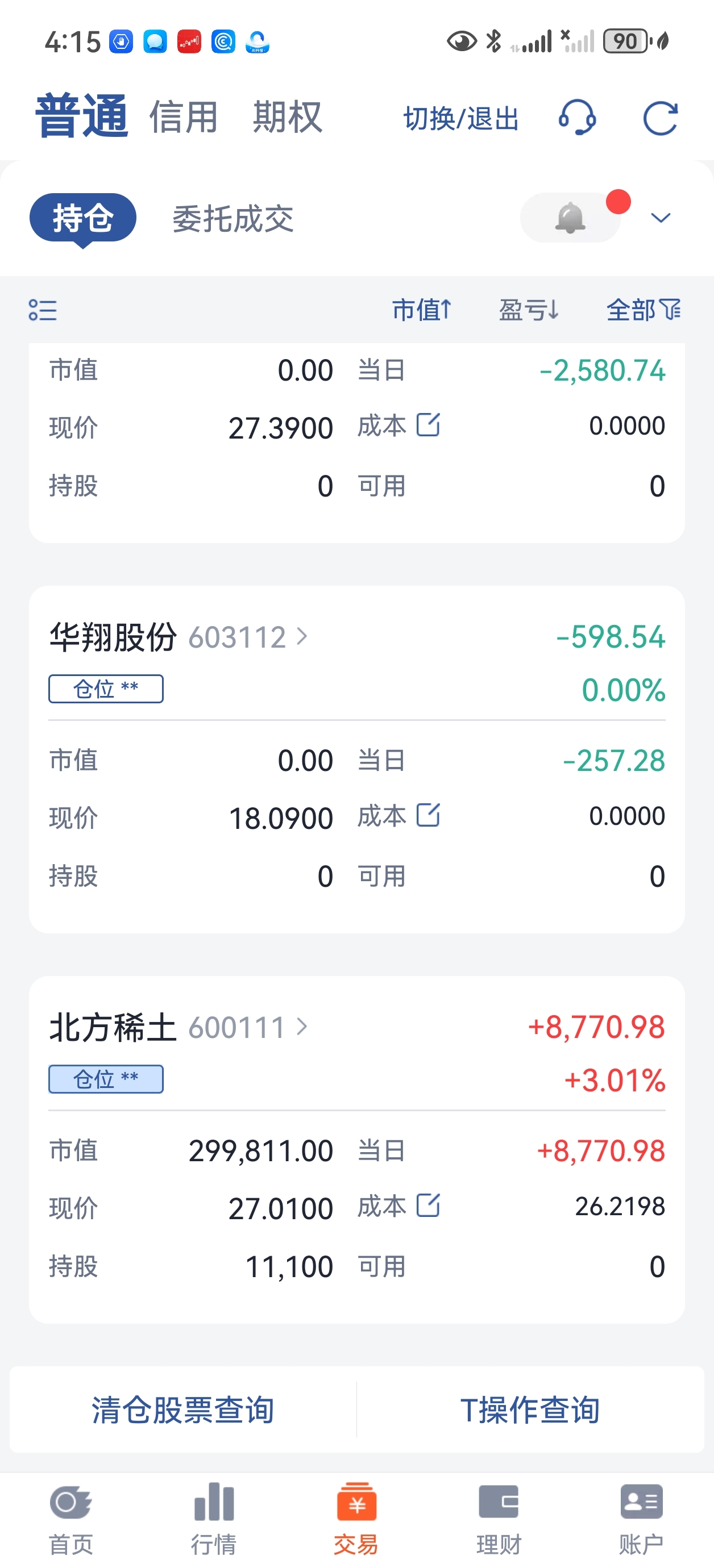The width and height of the screenshot is (714, 1568).
Task: Open the list view mode icon
Action: tap(43, 310)
